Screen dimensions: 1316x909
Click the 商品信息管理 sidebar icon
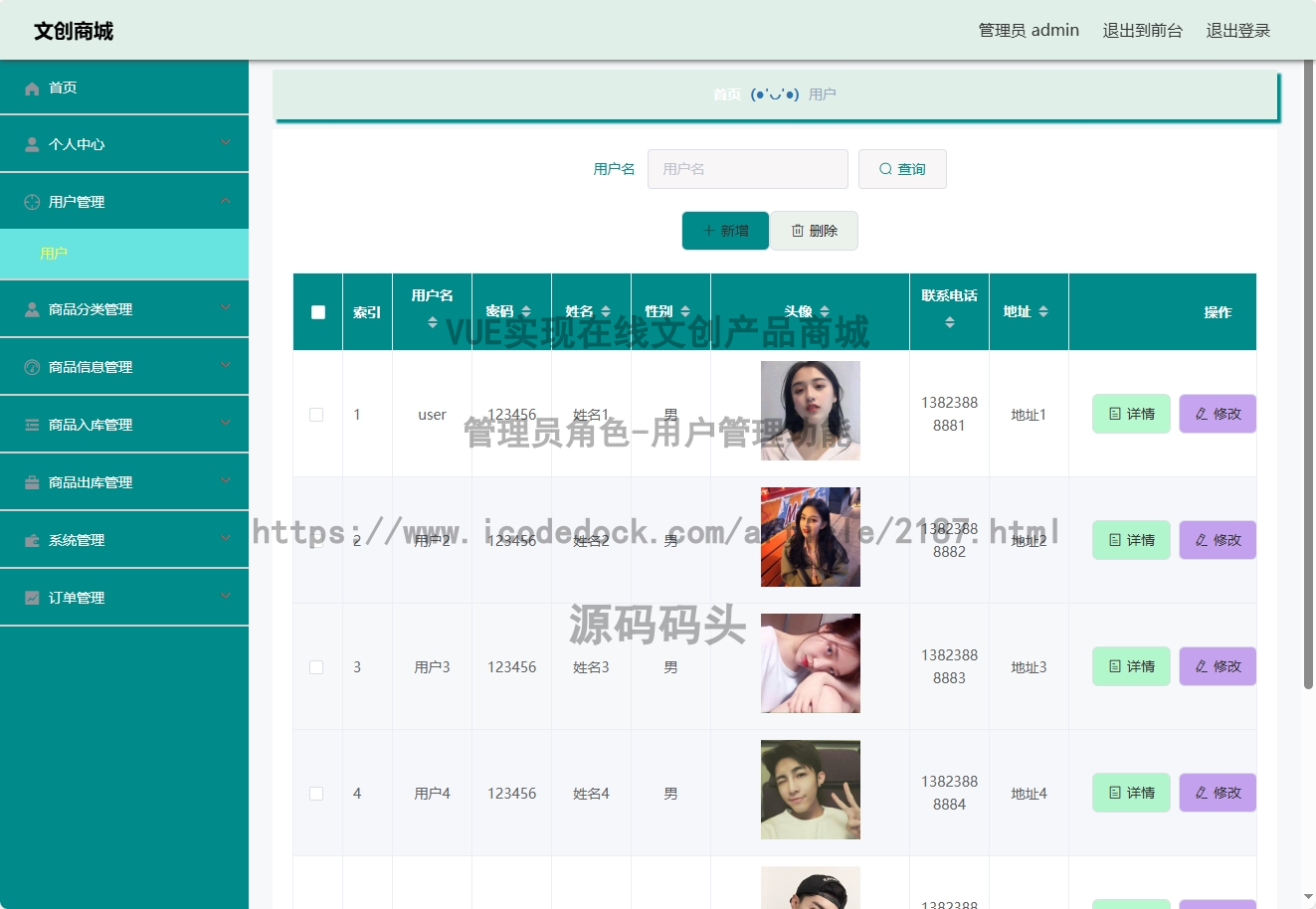[32, 367]
